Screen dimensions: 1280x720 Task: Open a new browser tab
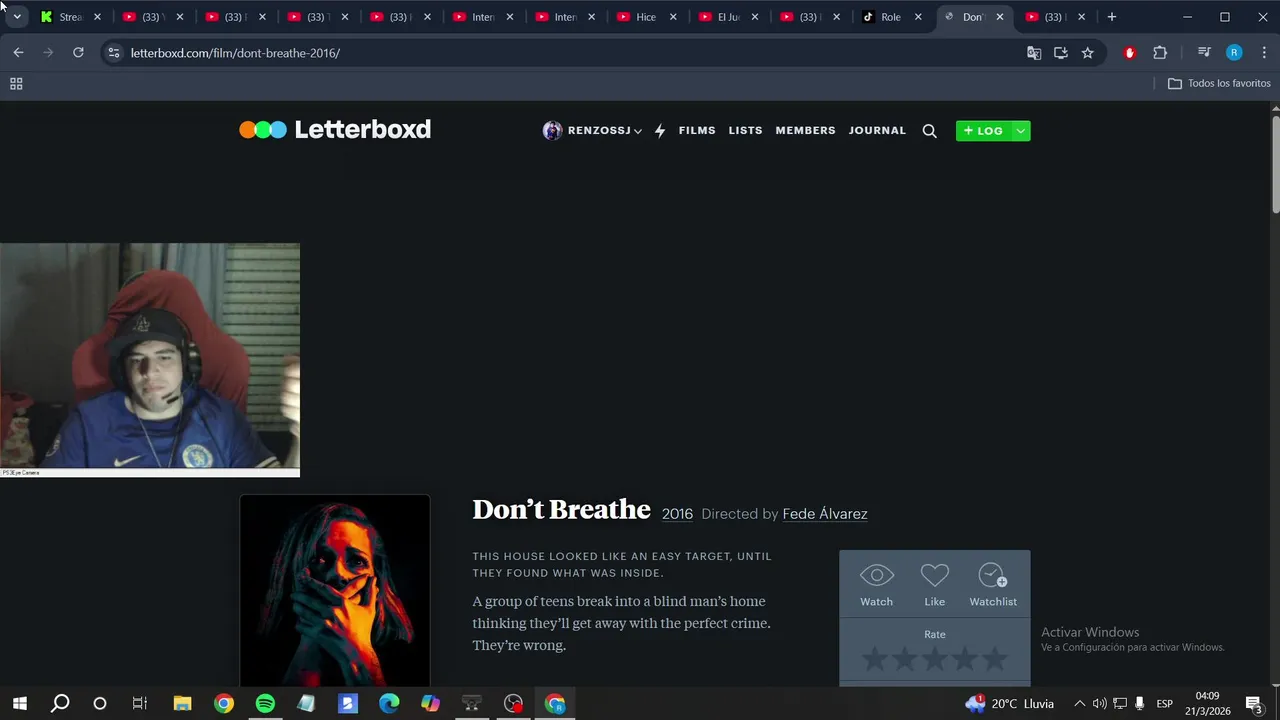[x=1111, y=17]
